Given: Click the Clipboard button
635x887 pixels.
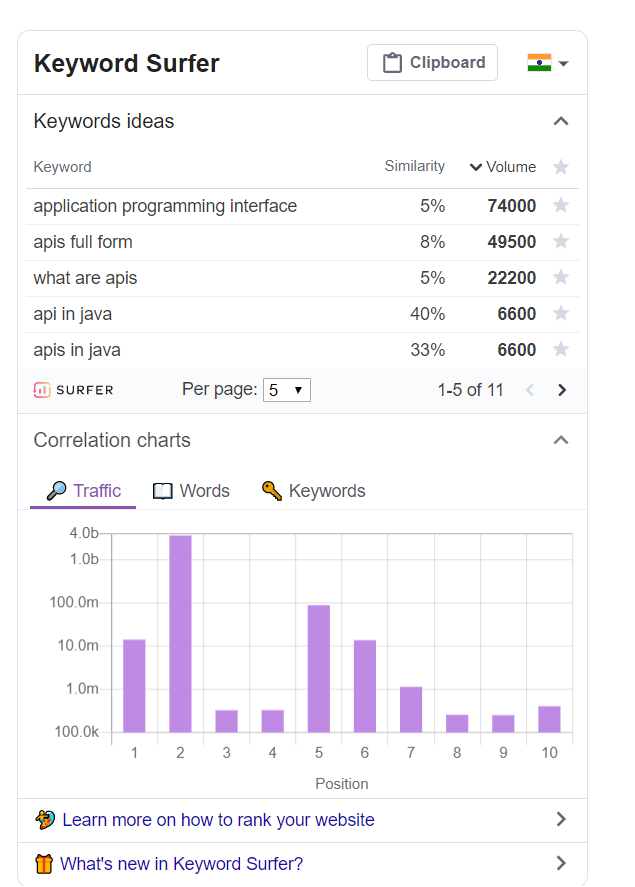Looking at the screenshot, I should pos(432,63).
